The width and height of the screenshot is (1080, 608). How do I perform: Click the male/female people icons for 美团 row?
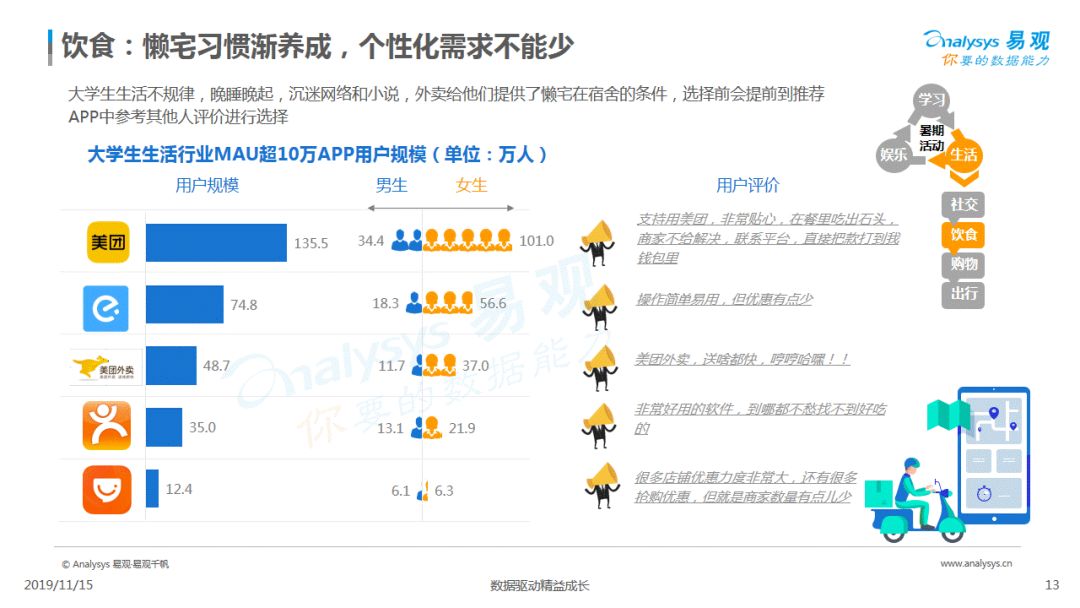[452, 240]
